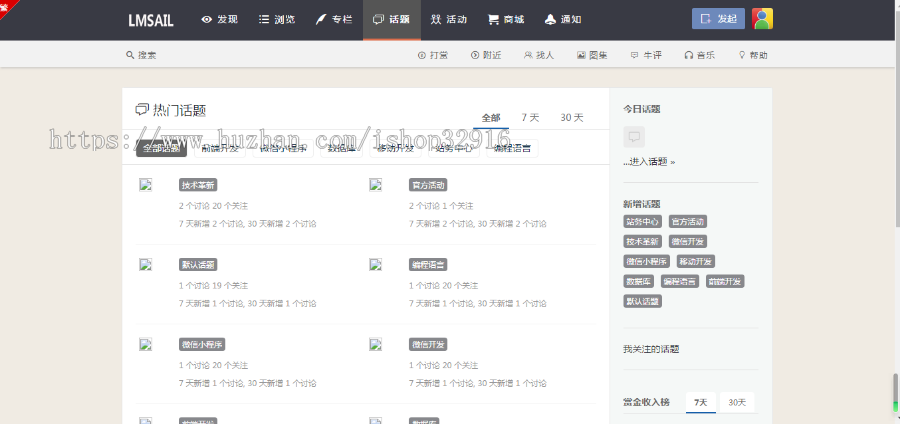
Task: Open the 活动 nav item
Action: (449, 20)
